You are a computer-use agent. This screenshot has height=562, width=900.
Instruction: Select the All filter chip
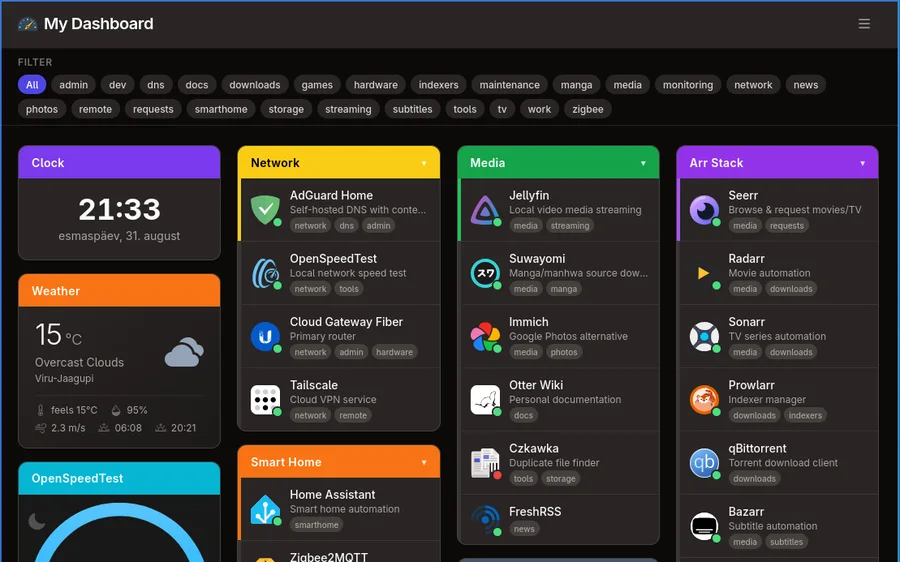(32, 85)
